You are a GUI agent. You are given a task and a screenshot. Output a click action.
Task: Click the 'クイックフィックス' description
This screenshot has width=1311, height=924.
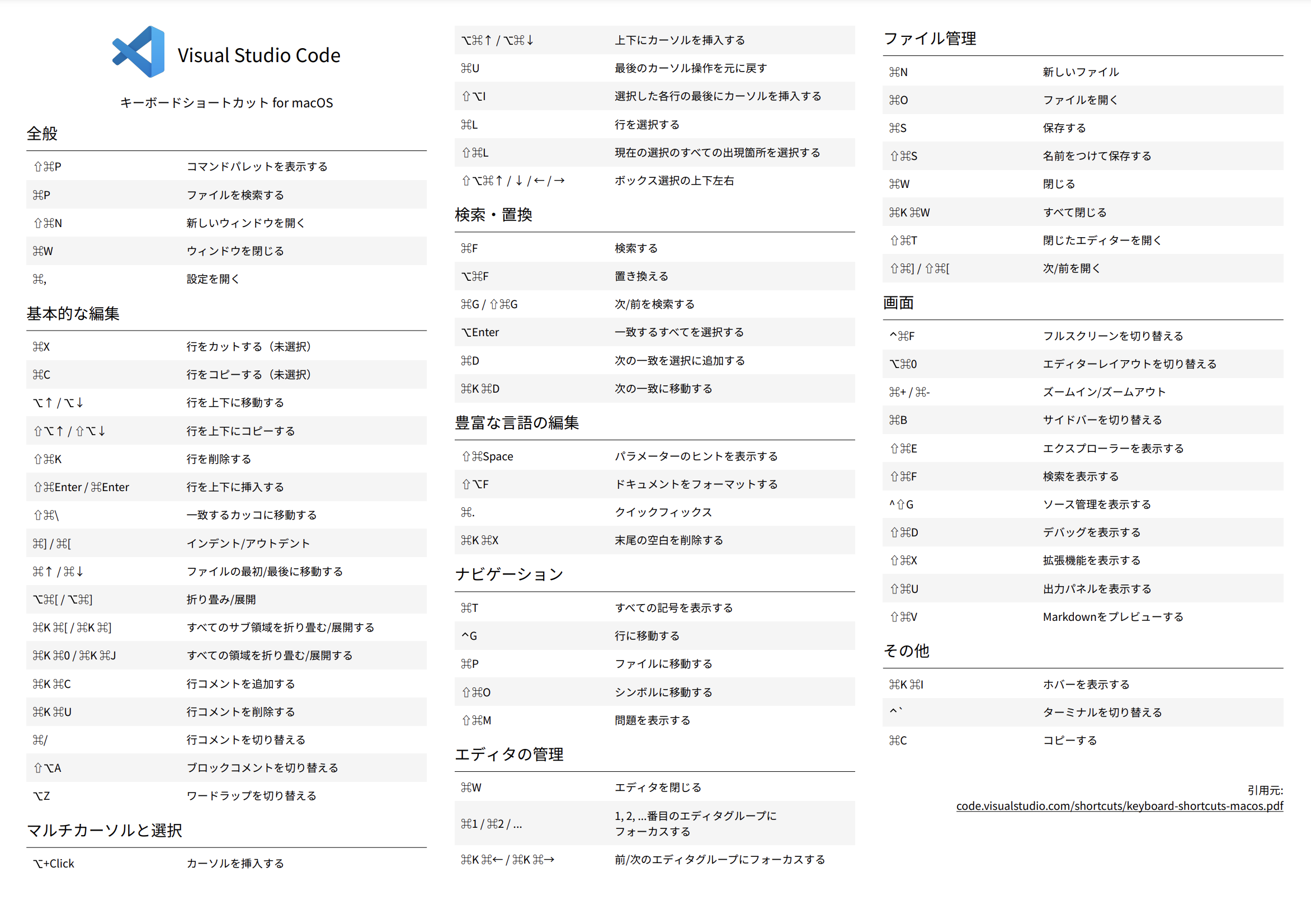663,512
